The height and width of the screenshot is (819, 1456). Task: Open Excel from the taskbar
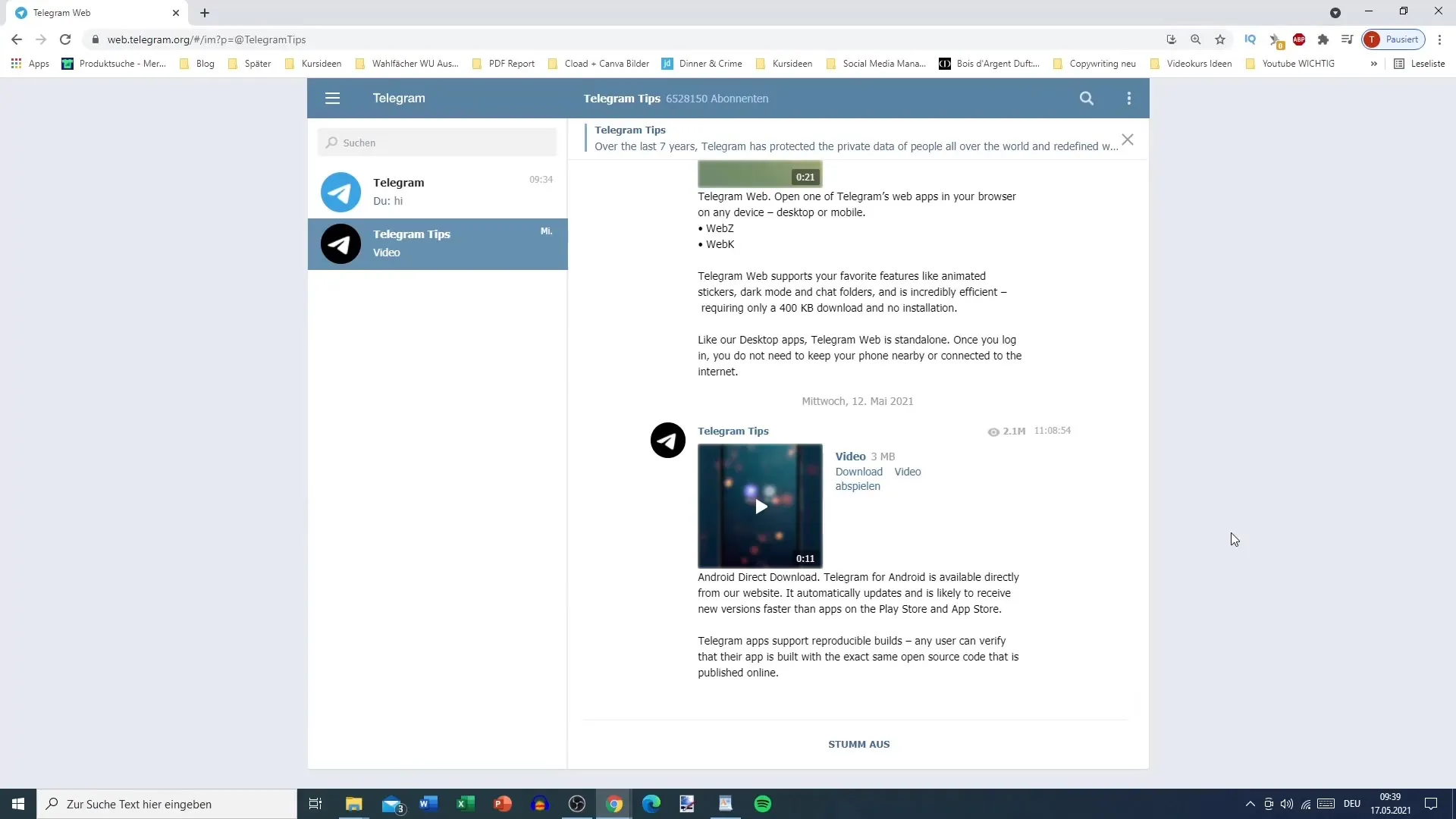pos(466,804)
